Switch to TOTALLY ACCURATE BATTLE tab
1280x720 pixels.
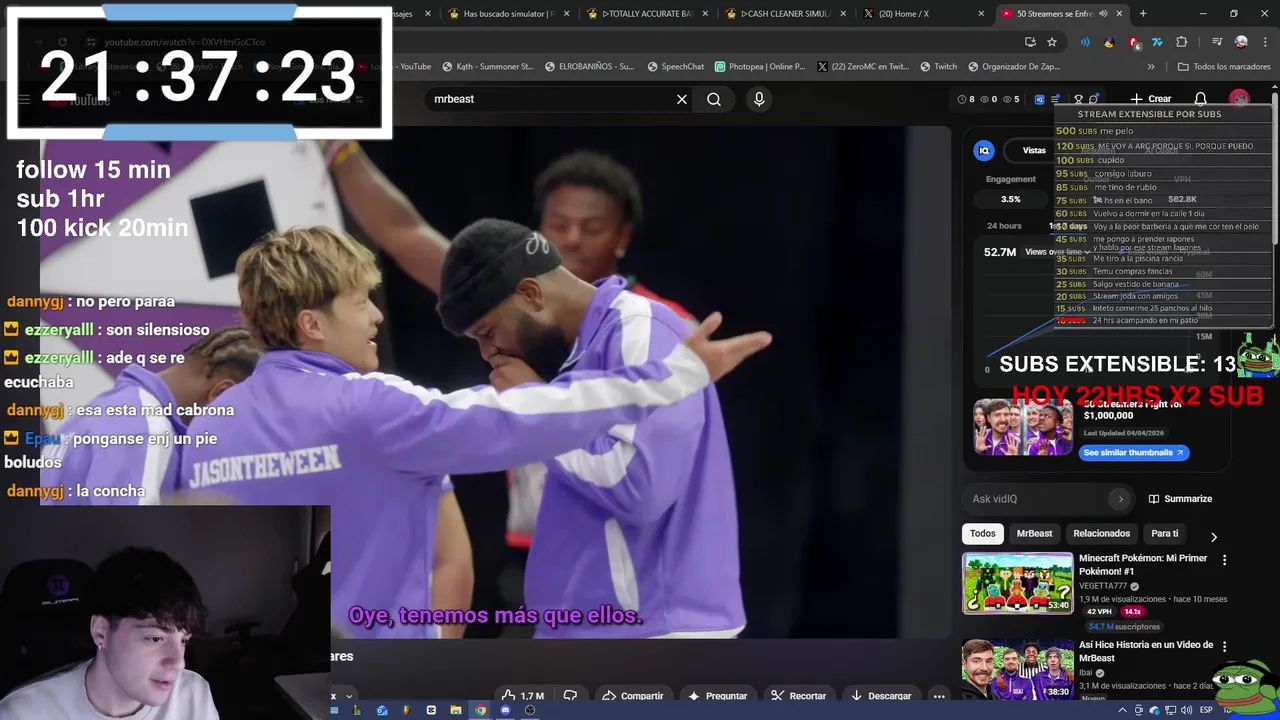648,14
